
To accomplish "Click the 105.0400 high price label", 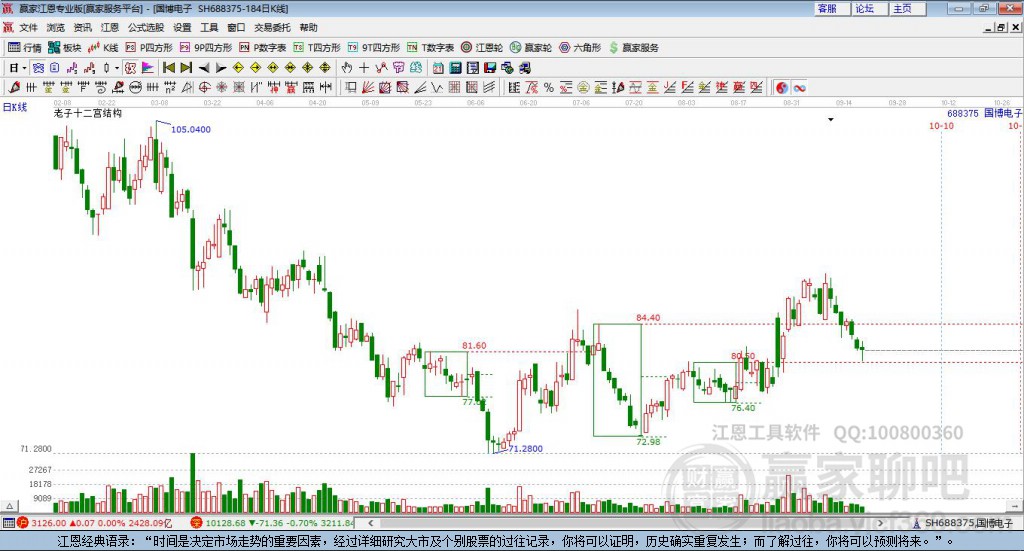I will (191, 130).
